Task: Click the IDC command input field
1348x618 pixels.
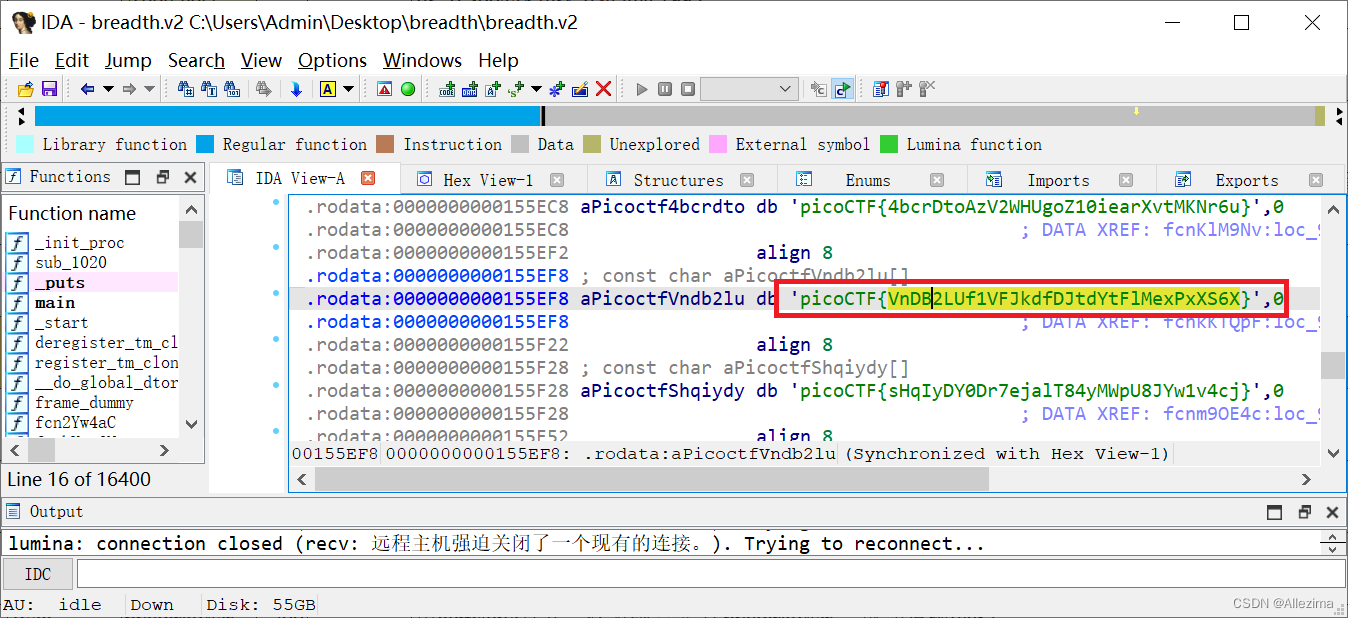Action: coord(709,574)
